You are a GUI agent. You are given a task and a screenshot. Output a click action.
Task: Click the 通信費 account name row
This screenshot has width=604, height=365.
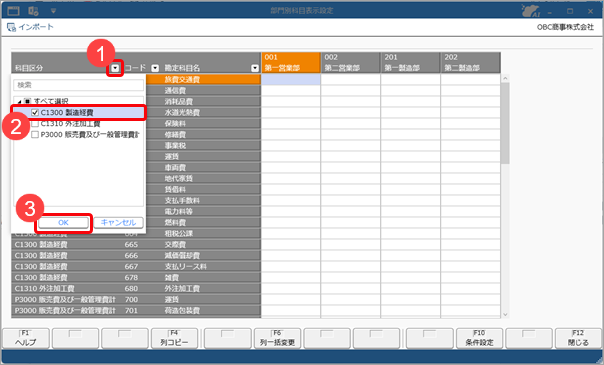pyautogui.click(x=203, y=90)
